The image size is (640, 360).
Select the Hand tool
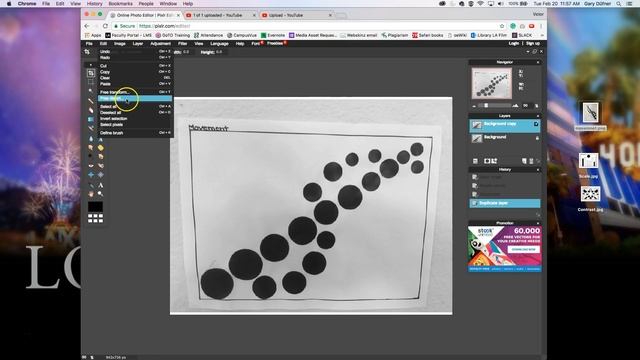click(x=91, y=194)
